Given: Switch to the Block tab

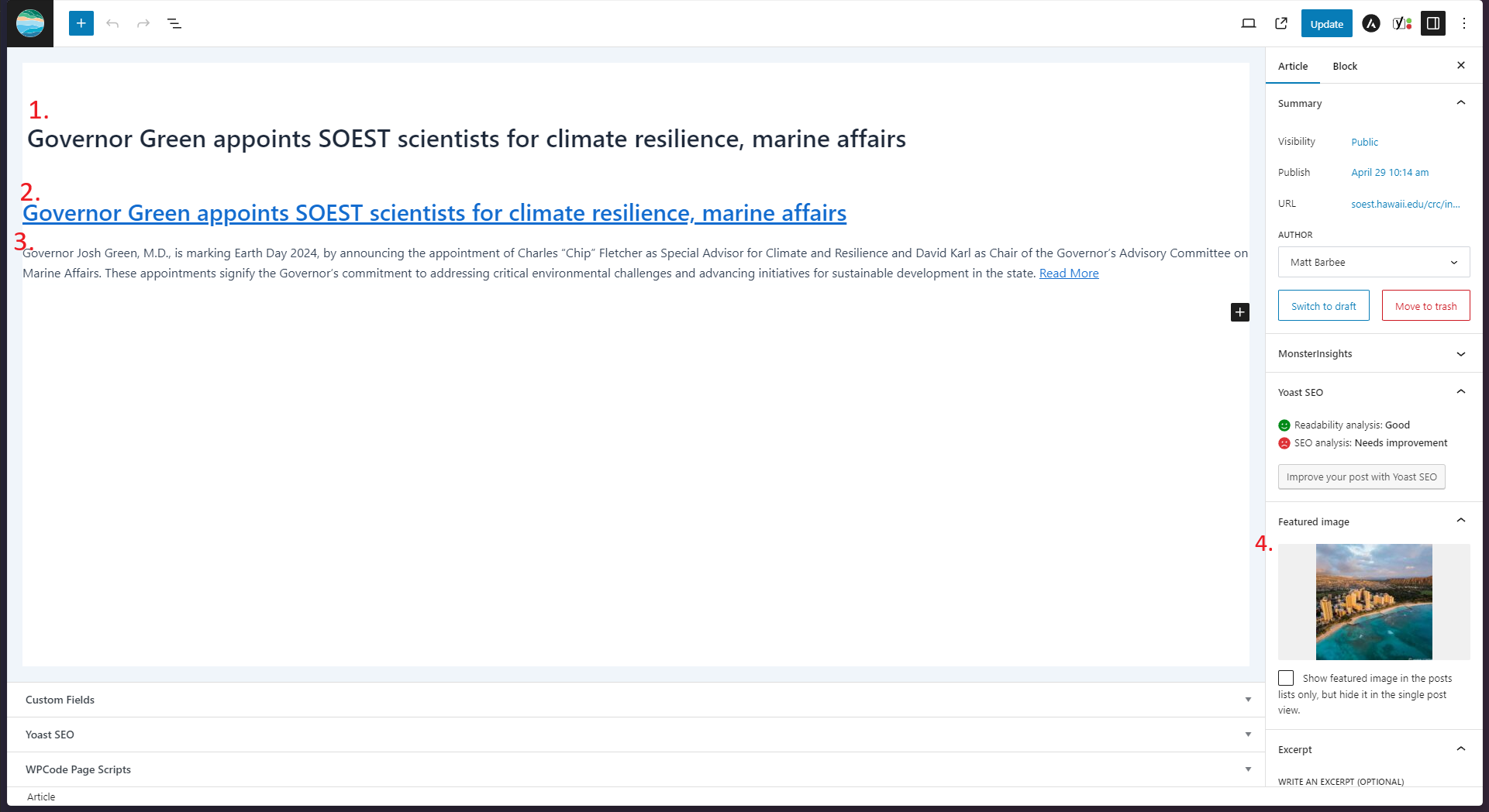Looking at the screenshot, I should (1345, 66).
